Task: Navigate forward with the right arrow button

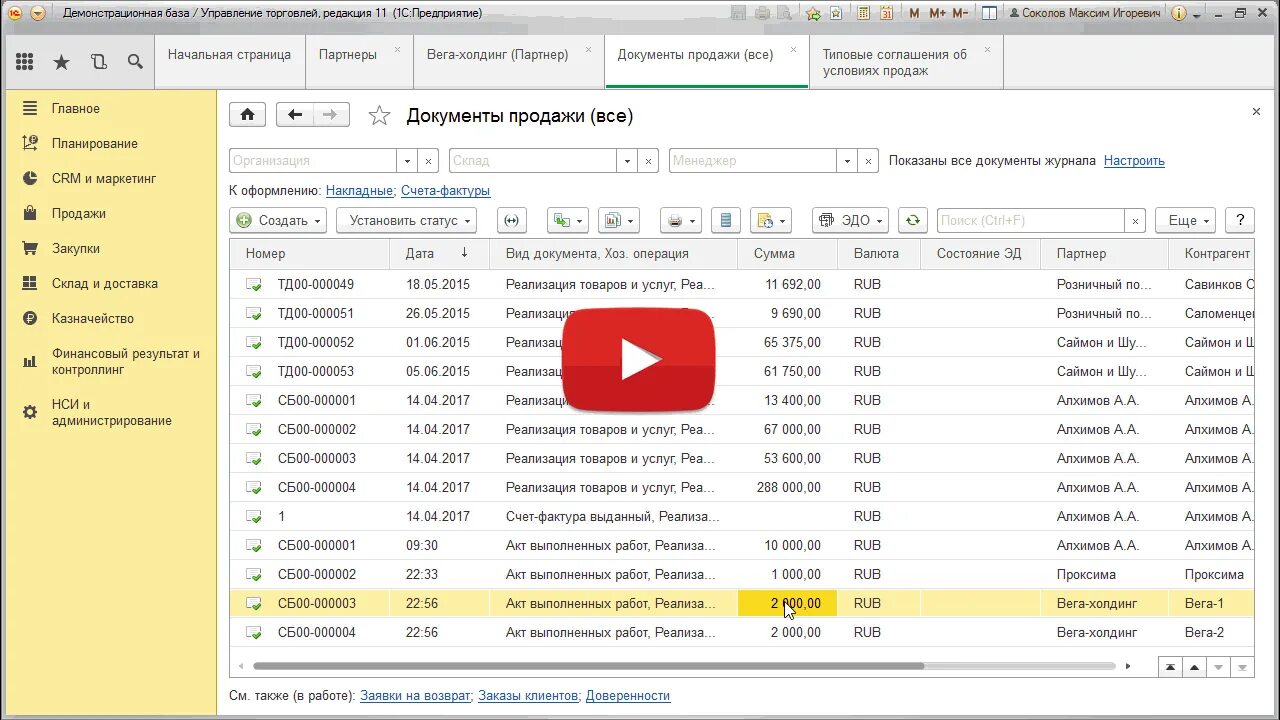Action: (331, 115)
